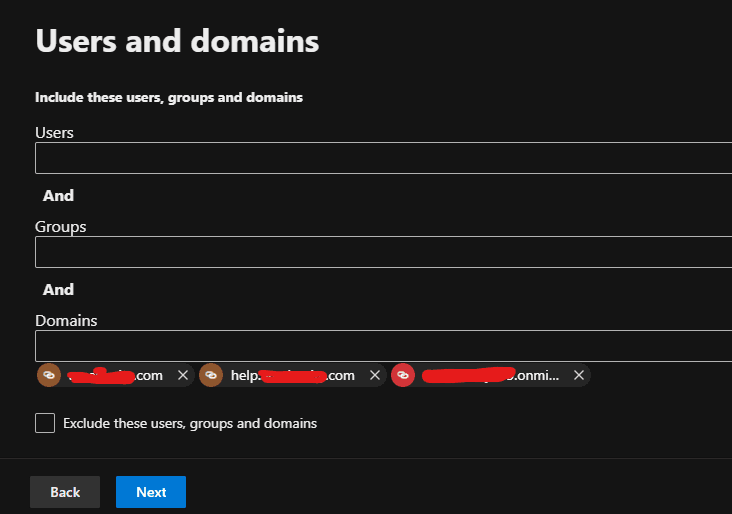The height and width of the screenshot is (514, 732).
Task: Remove the help. domain chip
Action: coord(375,375)
